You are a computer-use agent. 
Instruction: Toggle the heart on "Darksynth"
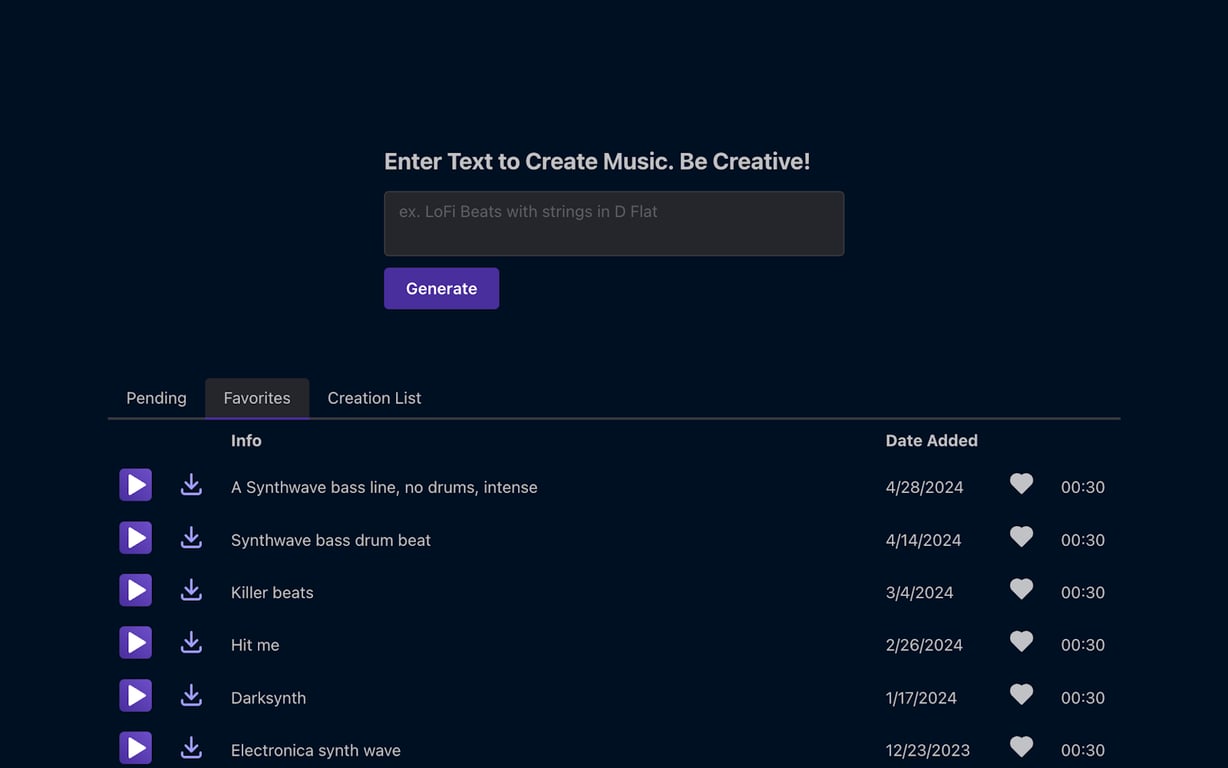pos(1021,693)
